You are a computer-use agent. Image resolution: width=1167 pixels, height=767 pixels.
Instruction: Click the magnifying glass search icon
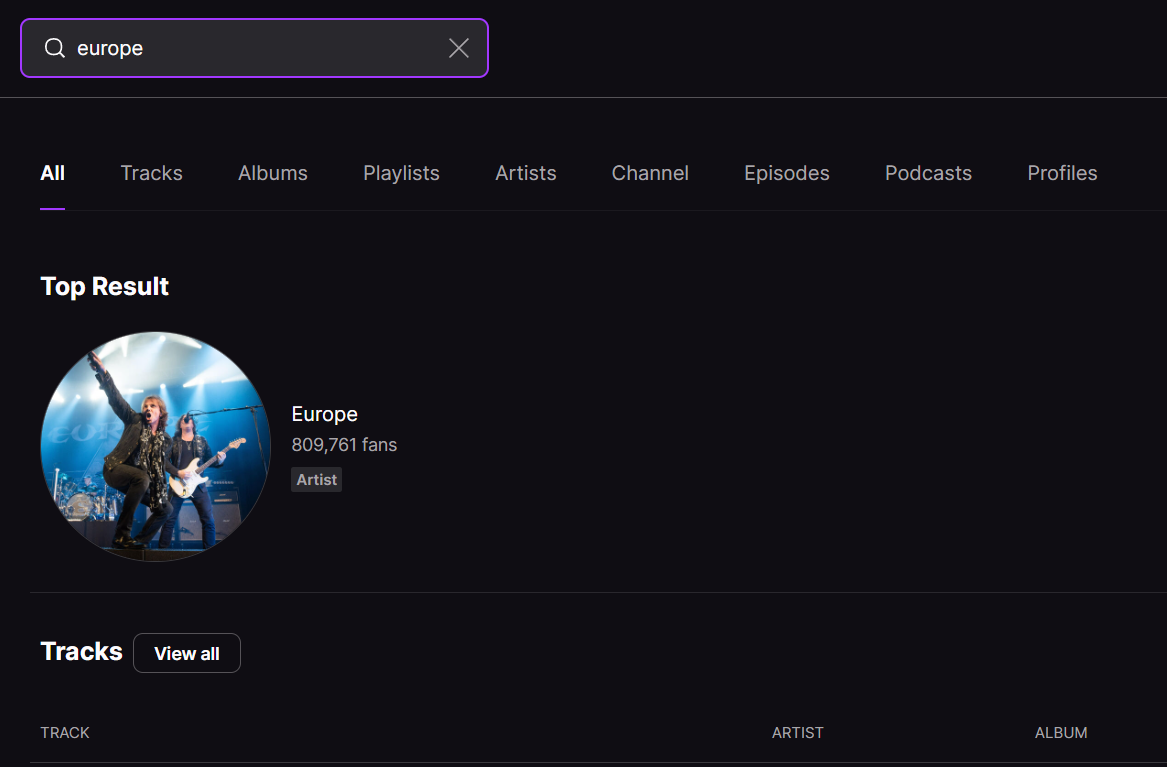tap(54, 48)
